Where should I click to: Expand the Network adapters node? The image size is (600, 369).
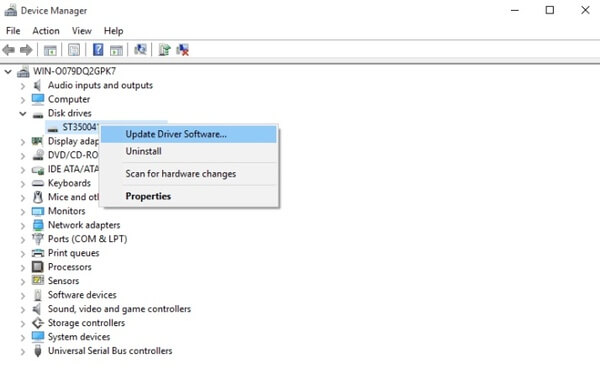[23, 226]
